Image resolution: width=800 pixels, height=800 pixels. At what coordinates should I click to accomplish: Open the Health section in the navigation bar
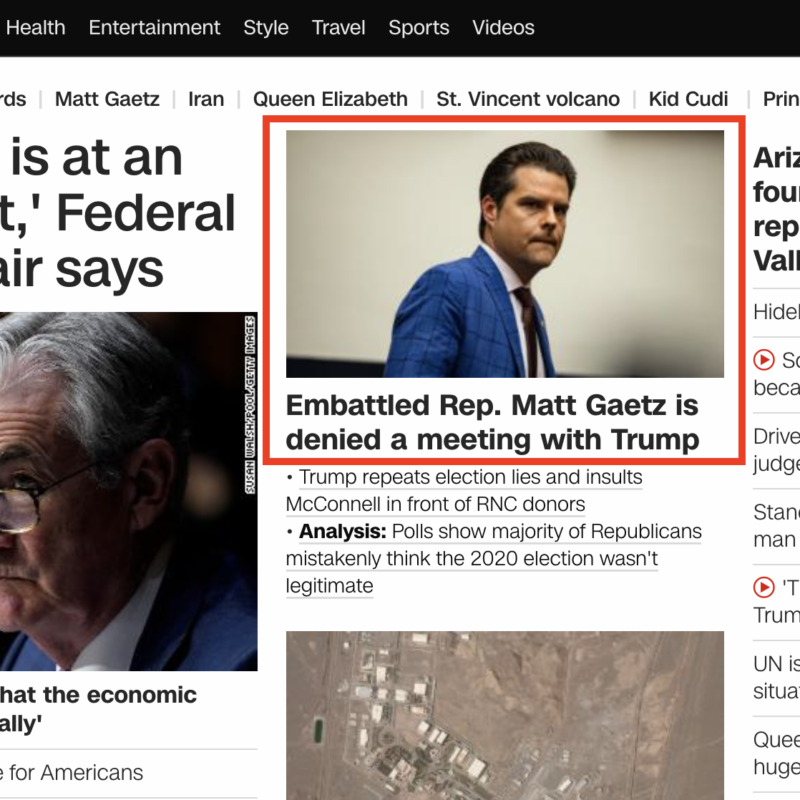pos(35,28)
